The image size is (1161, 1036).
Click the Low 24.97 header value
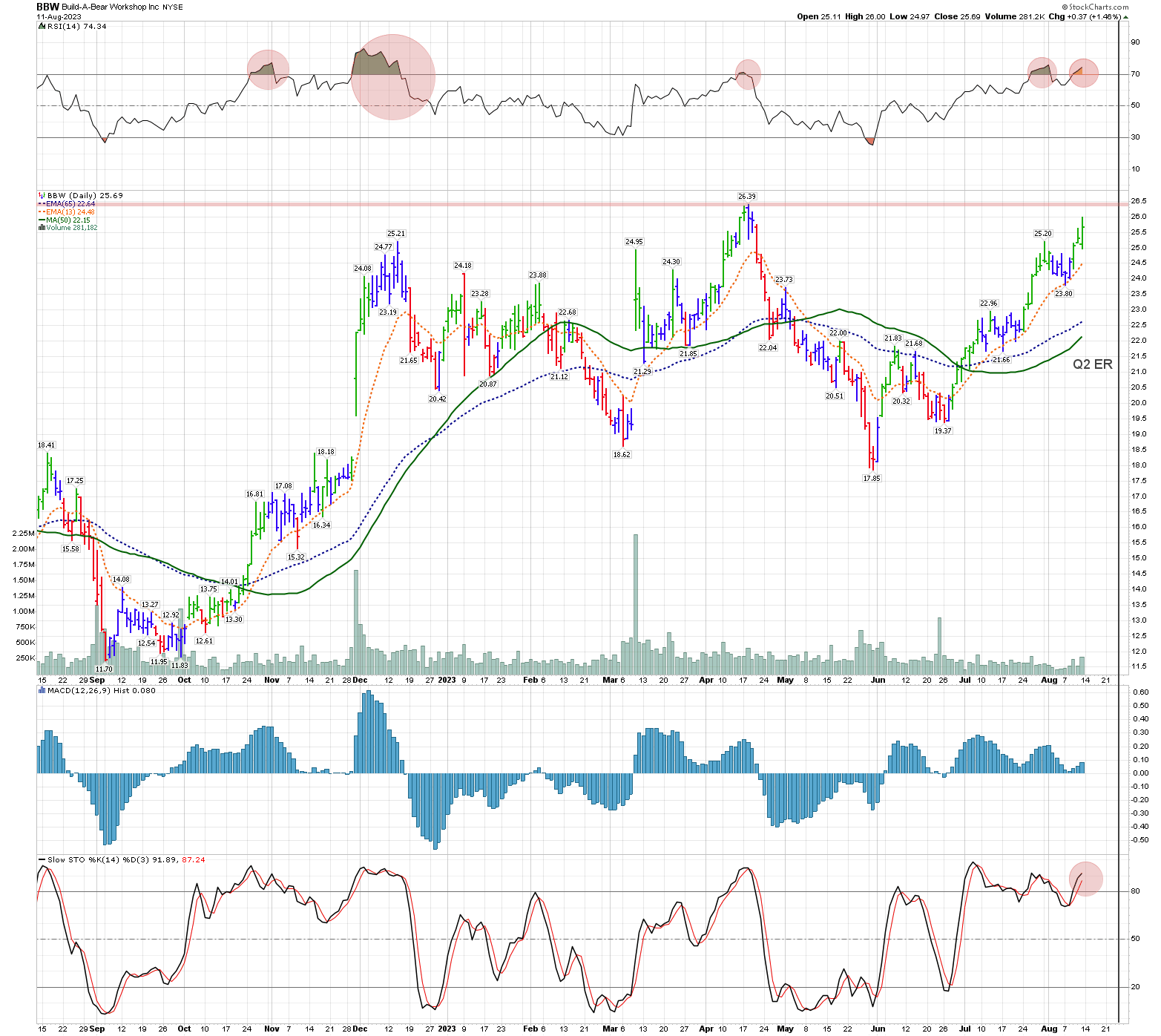pyautogui.click(x=910, y=16)
